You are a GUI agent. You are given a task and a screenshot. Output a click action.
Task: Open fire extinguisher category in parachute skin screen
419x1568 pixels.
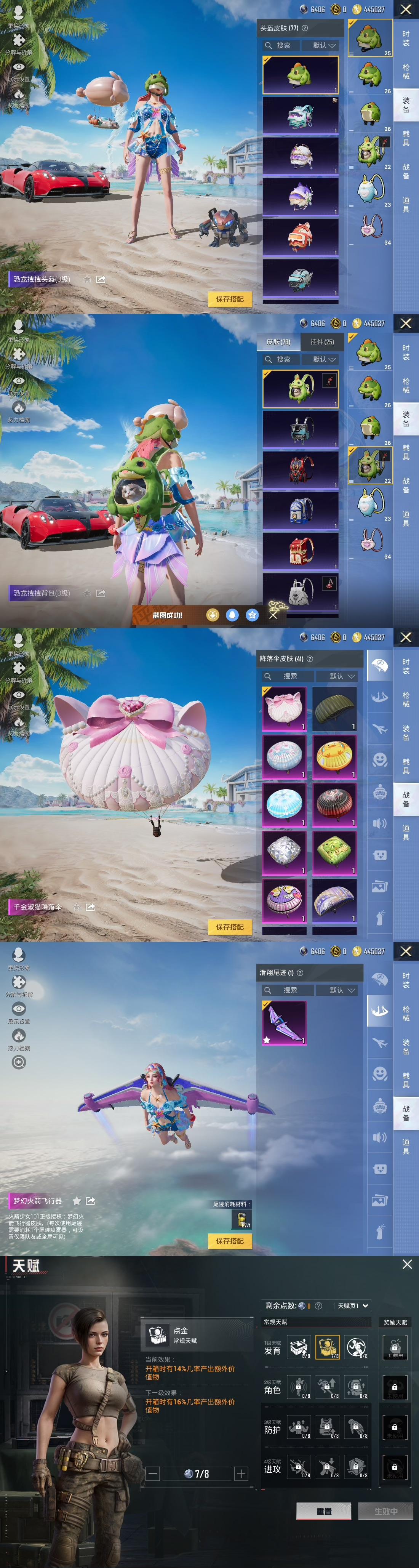[x=380, y=918]
